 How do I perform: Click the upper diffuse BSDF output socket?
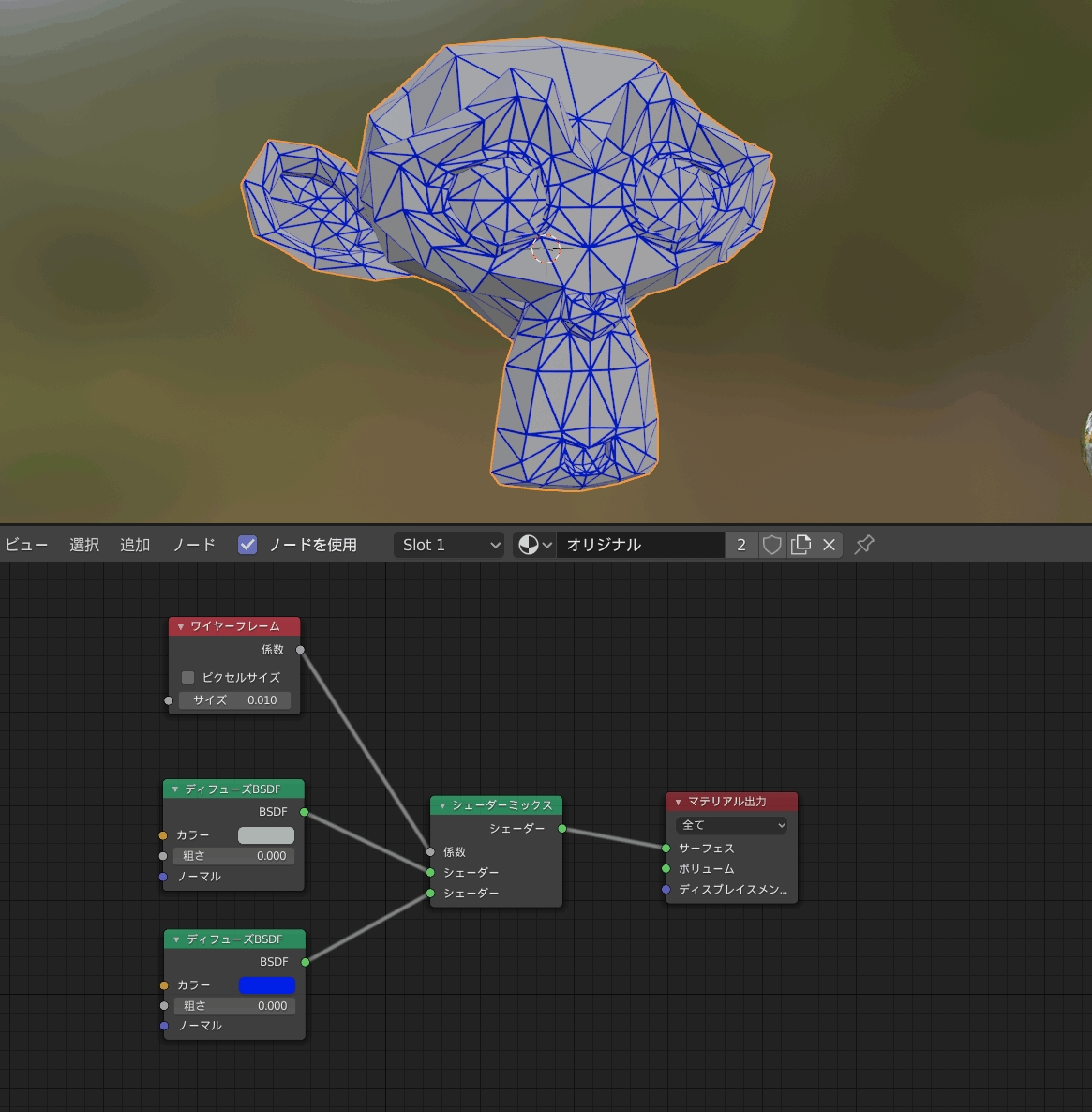(305, 812)
